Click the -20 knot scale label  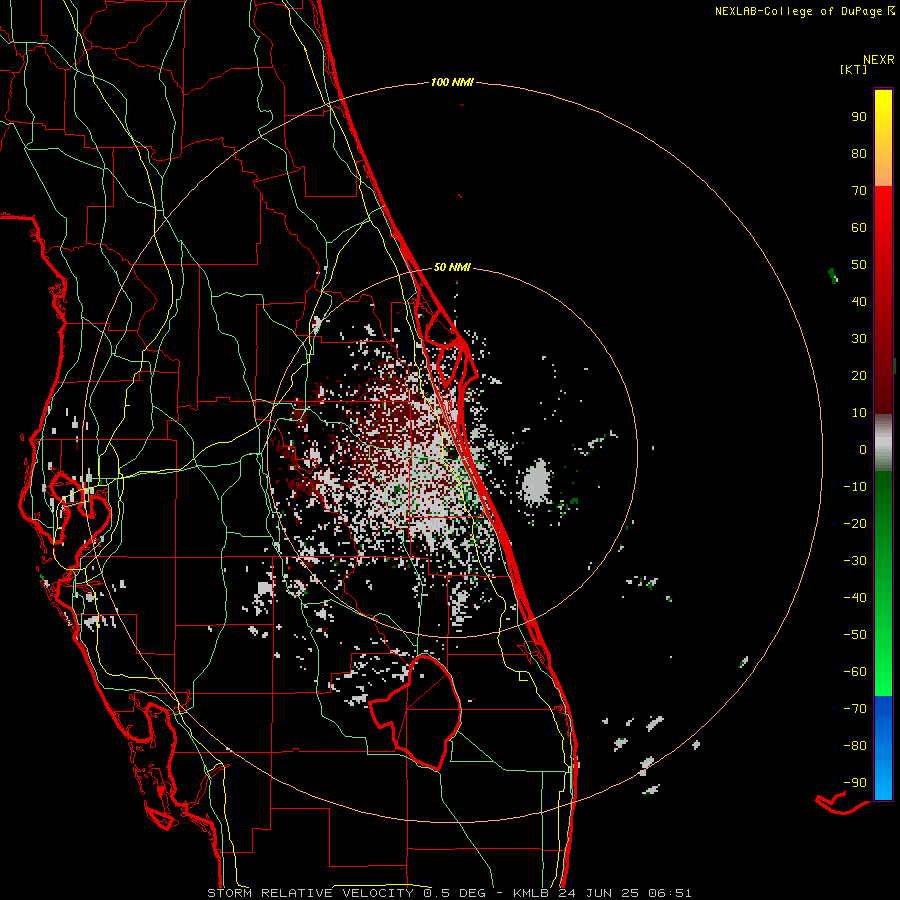(x=855, y=523)
